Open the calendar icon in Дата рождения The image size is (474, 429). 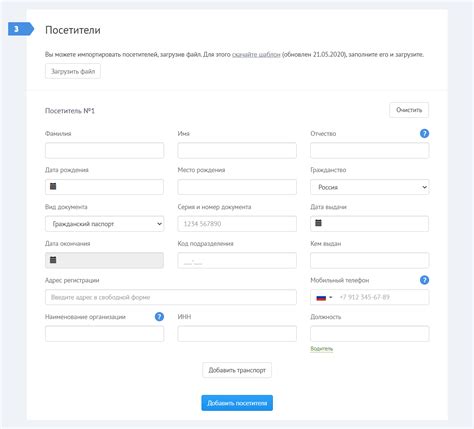[x=53, y=186]
